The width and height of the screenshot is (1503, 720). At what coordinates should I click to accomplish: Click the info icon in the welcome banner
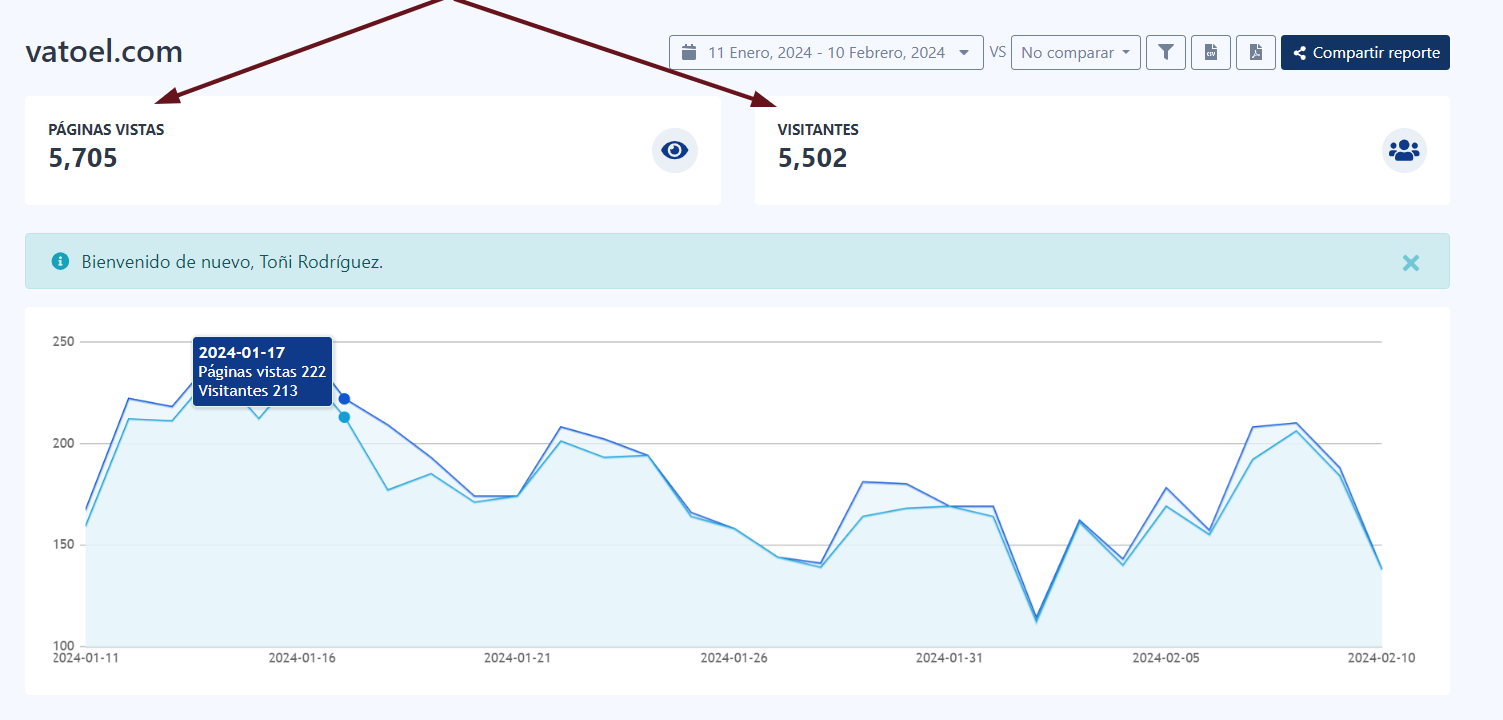[x=59, y=262]
